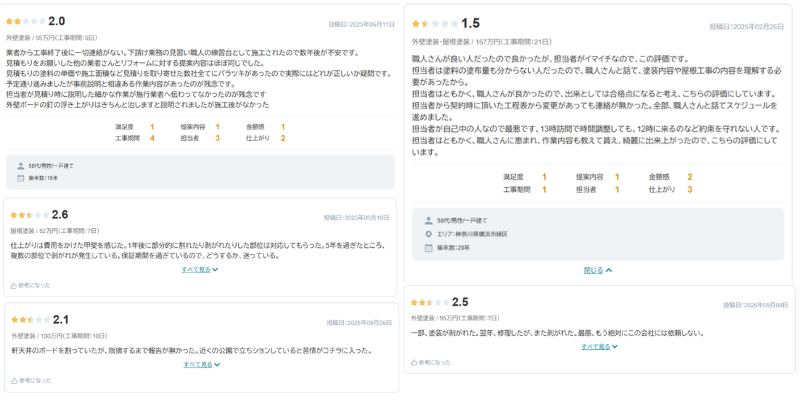The image size is (800, 400).
Task: Click 提案内容 label in the 1.5 review
Action: tap(590, 177)
